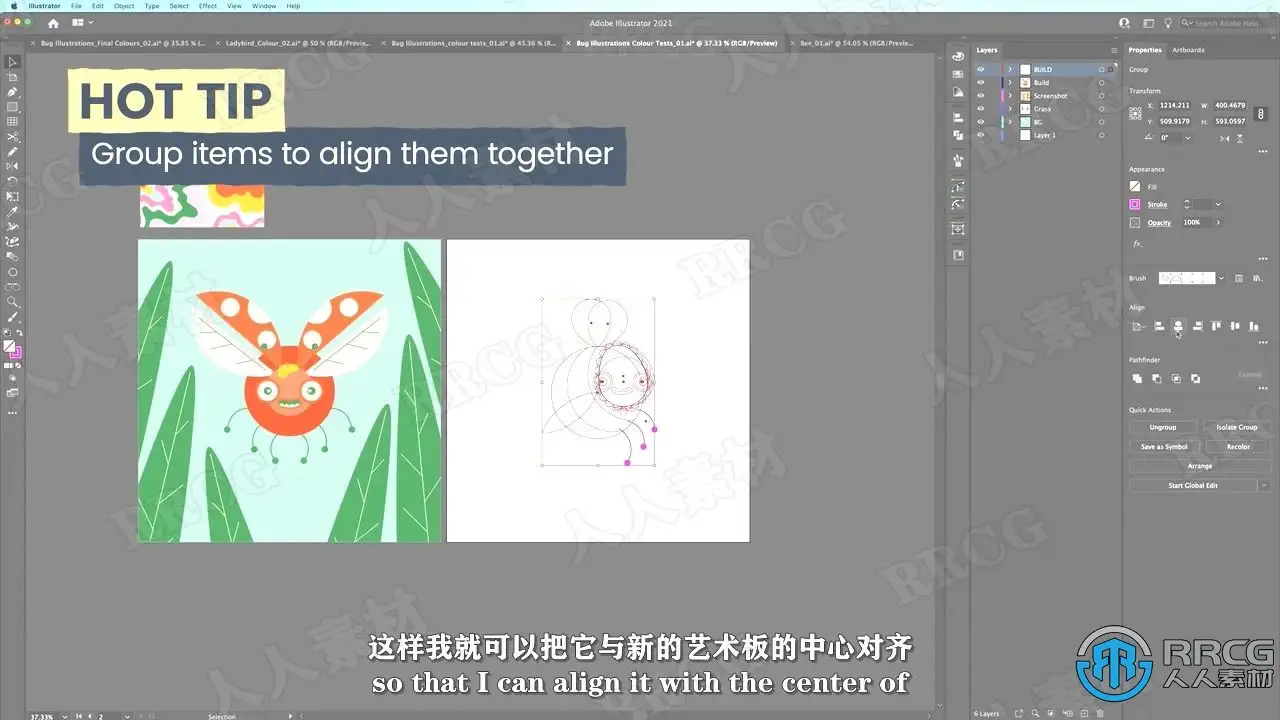
Task: Click target circle of Grass layer
Action: [x=1102, y=109]
